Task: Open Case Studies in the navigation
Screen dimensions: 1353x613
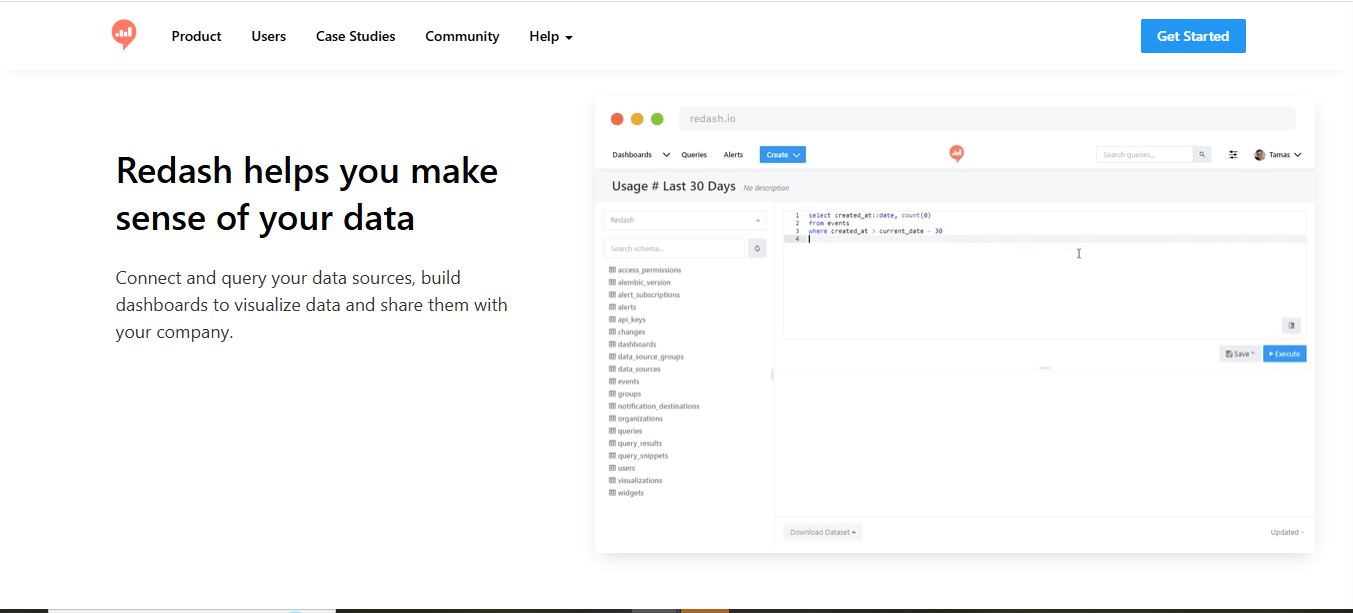Action: pyautogui.click(x=355, y=36)
